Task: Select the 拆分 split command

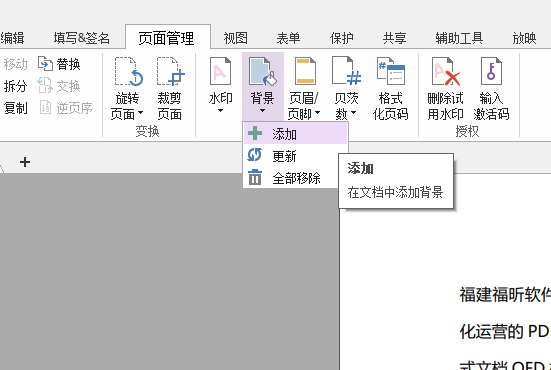Action: click(x=15, y=86)
